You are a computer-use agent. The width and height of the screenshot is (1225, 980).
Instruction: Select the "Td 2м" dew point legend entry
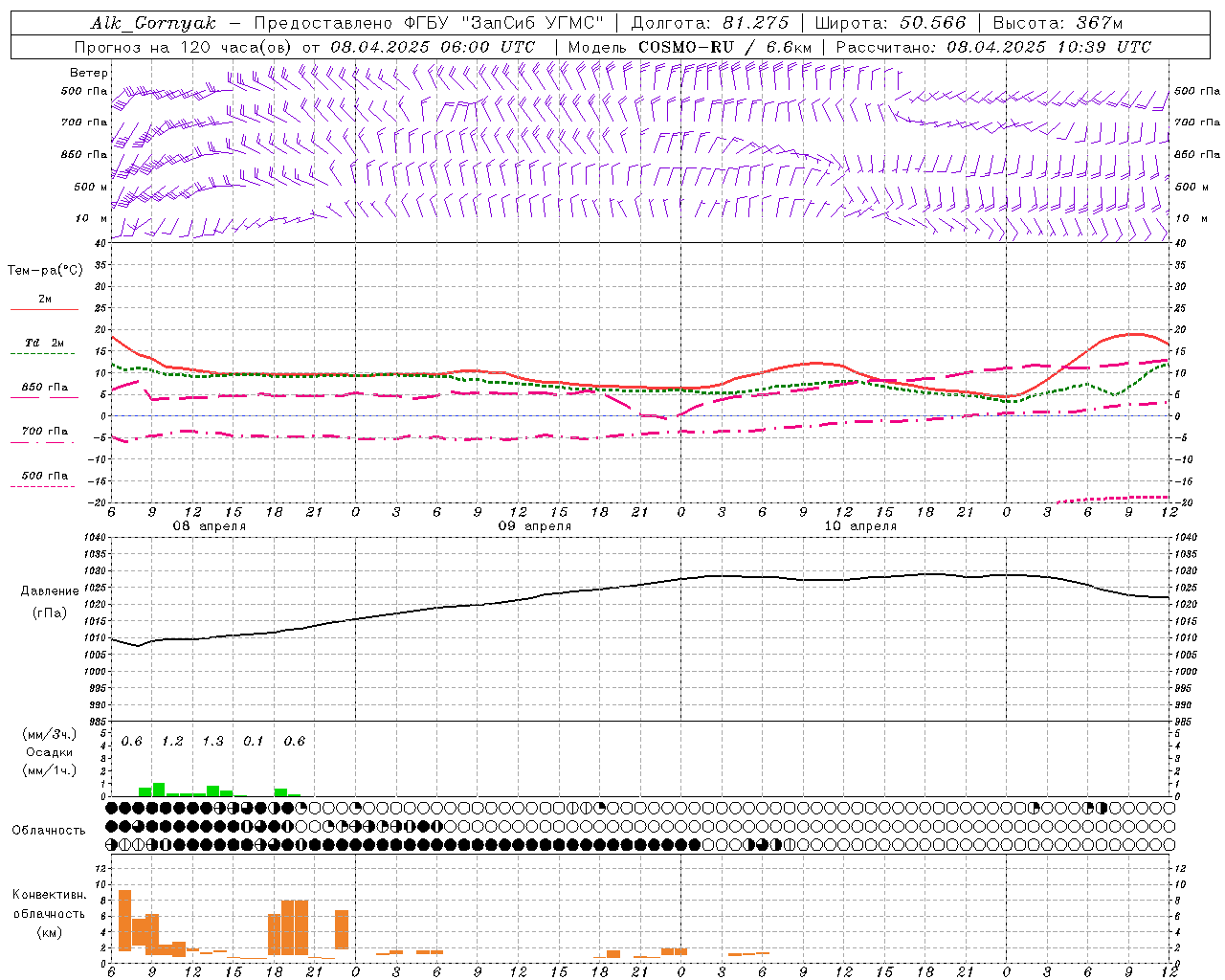pos(44,343)
